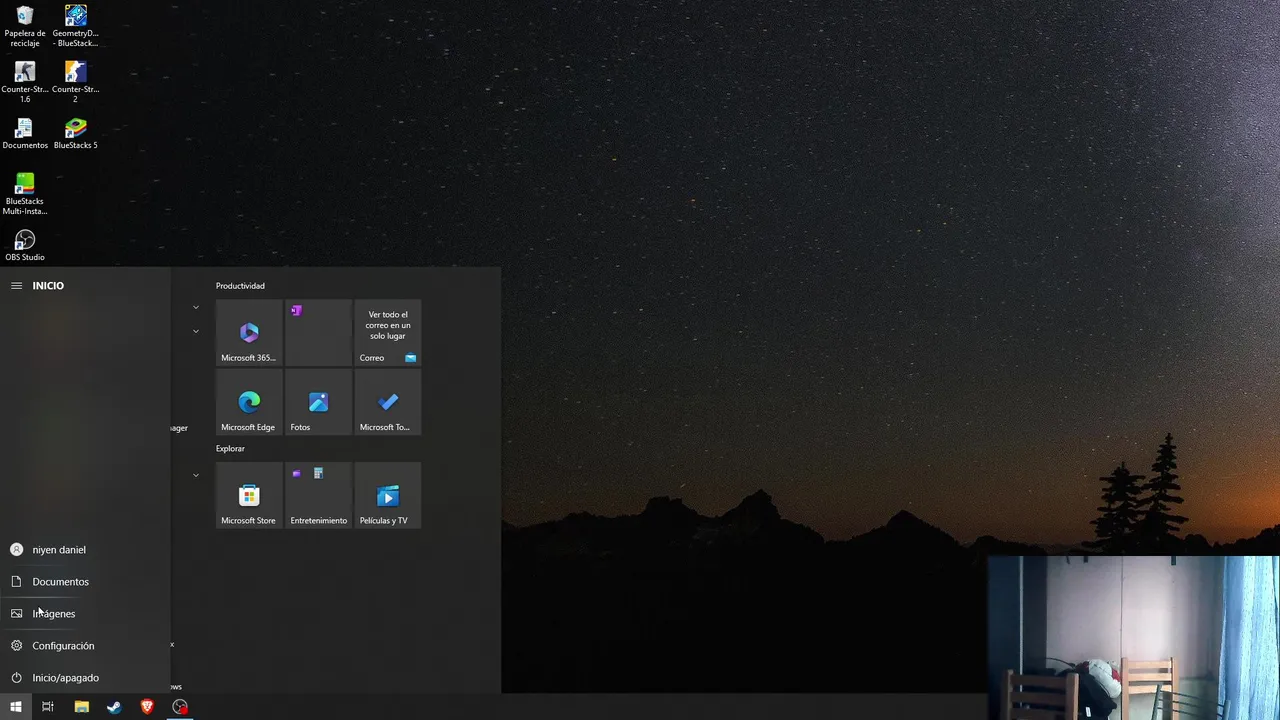The height and width of the screenshot is (720, 1280).
Task: Select the Explorar group heading
Action: [x=230, y=449]
